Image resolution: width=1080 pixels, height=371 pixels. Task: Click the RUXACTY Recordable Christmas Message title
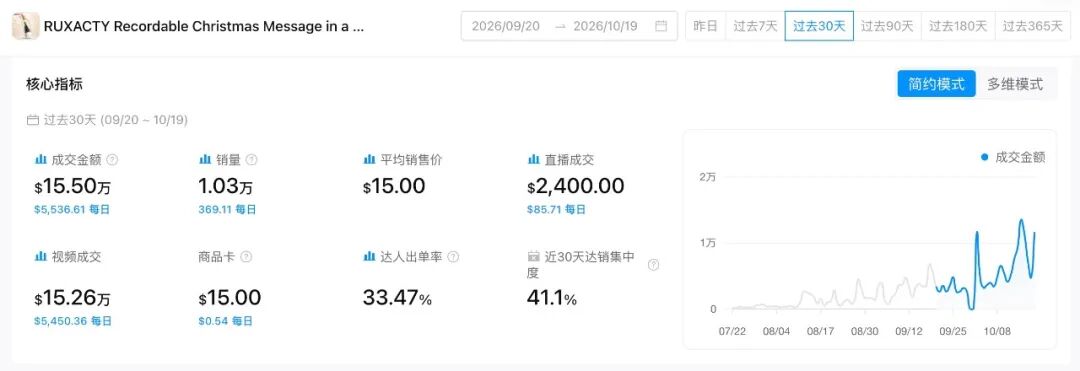point(204,27)
